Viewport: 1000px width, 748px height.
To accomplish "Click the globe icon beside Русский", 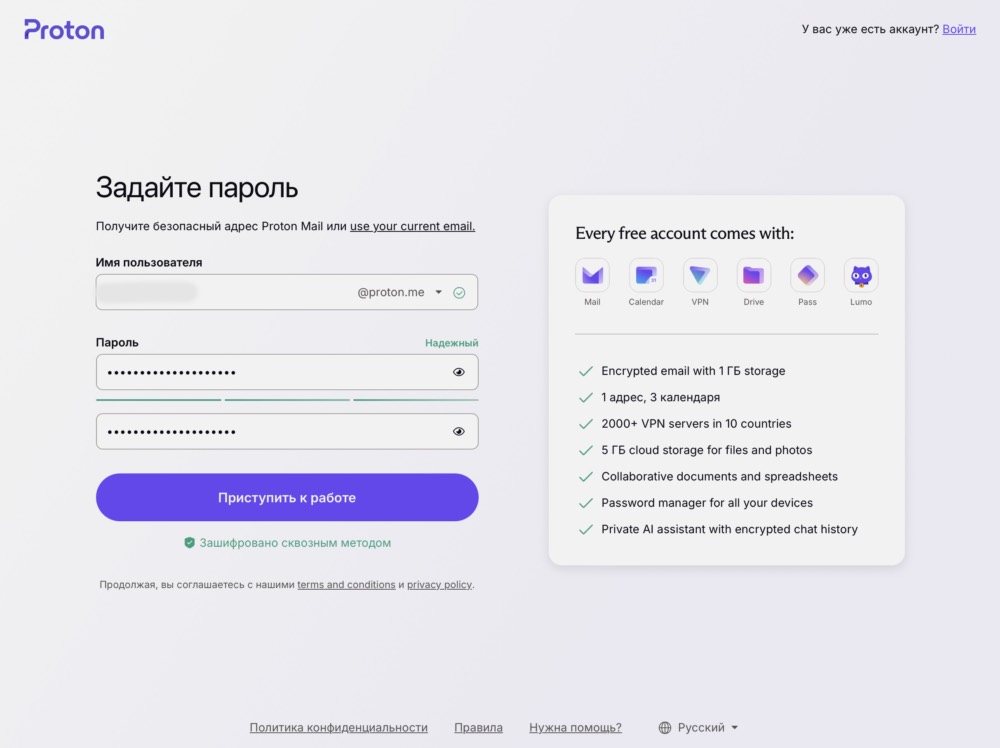I will (665, 728).
